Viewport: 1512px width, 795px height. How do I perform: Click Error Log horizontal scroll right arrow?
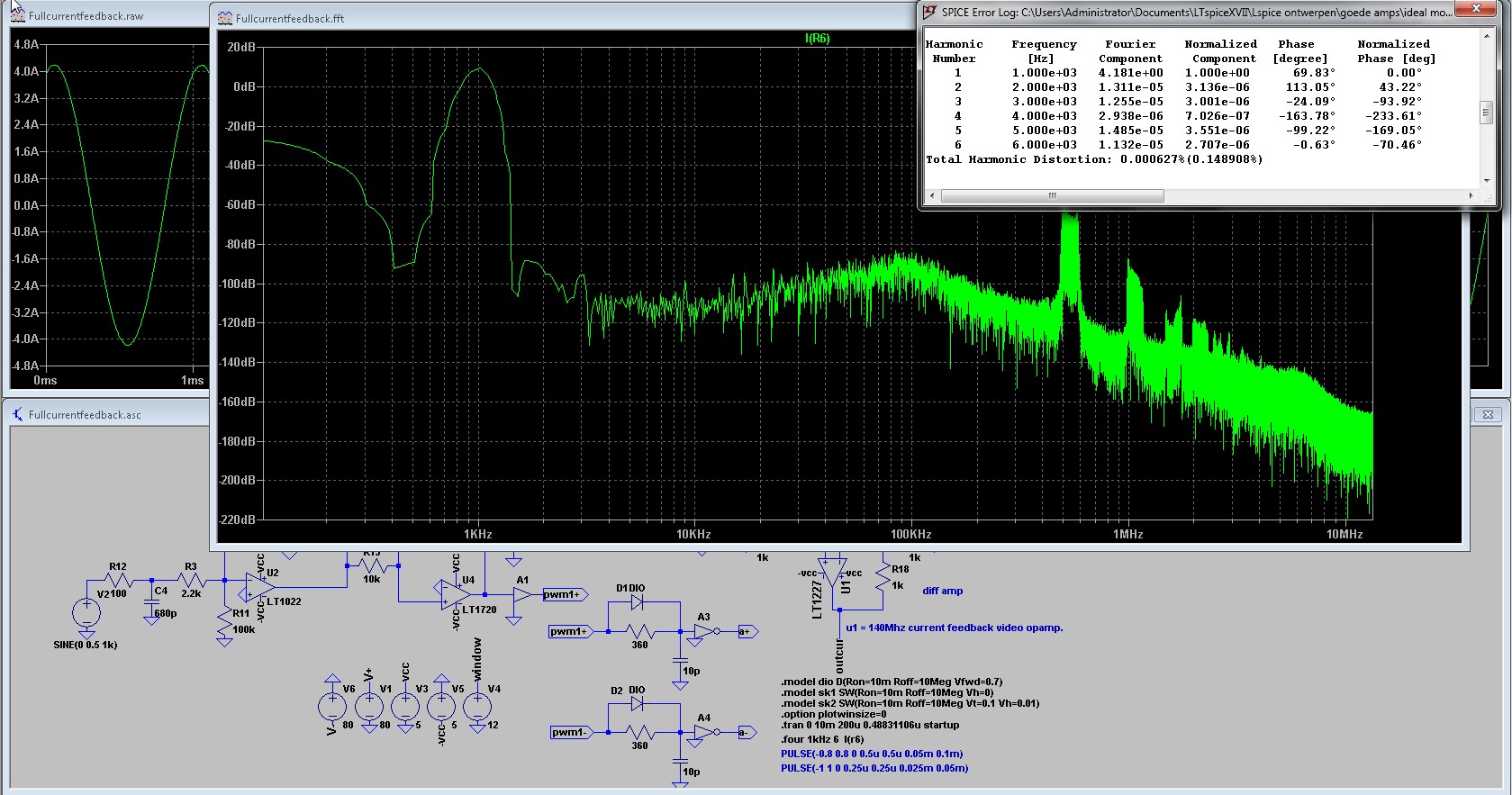pos(1471,195)
